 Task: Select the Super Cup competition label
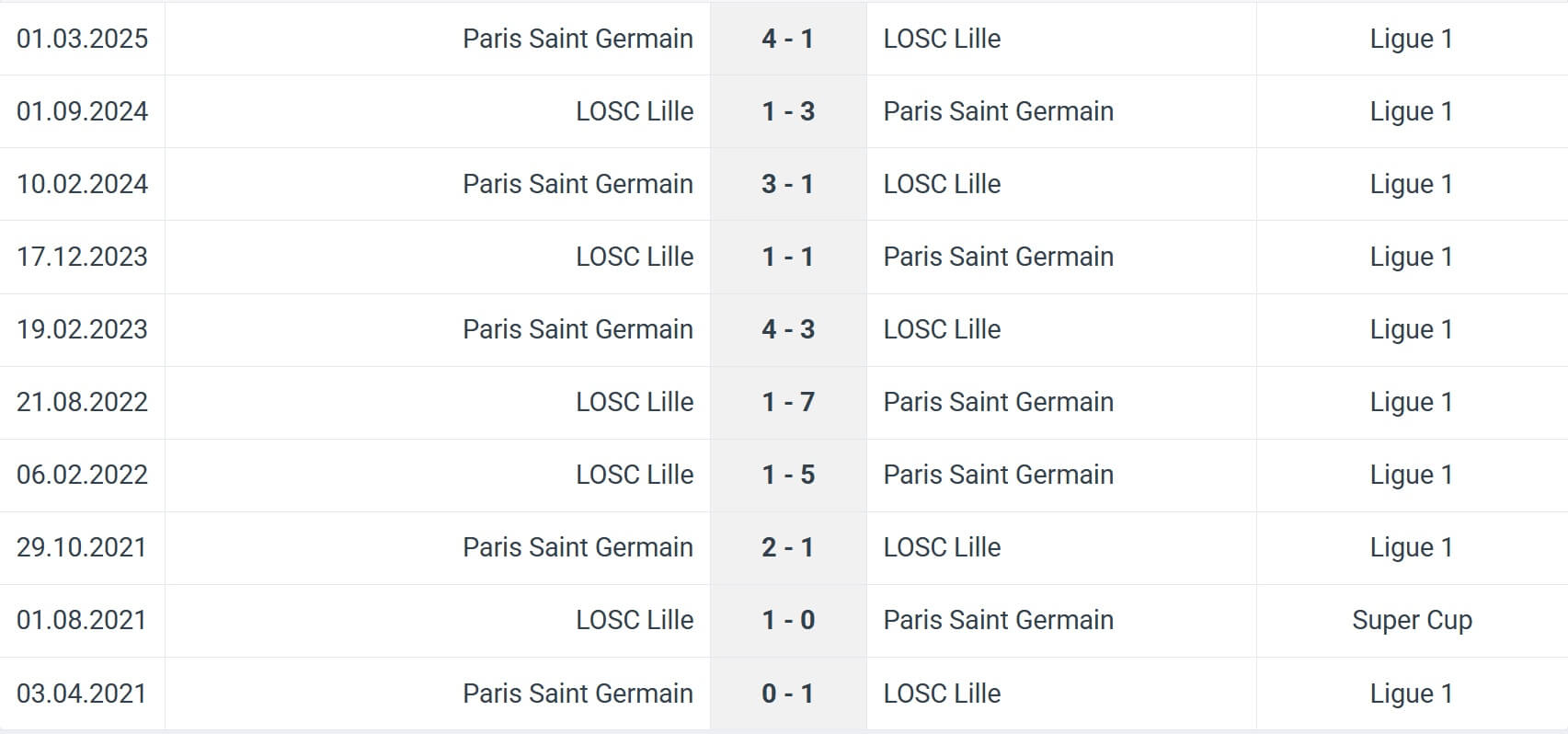pos(1412,620)
